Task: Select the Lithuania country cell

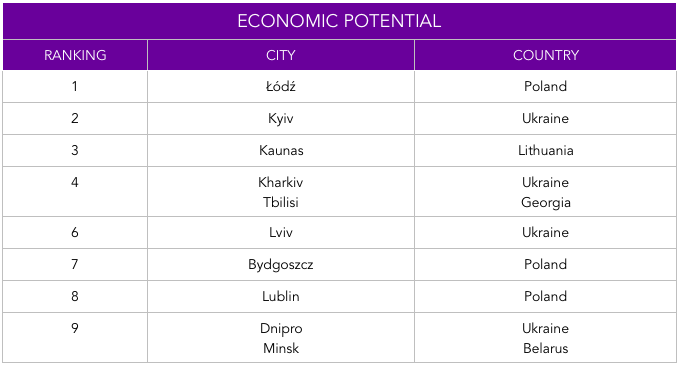Action: (545, 150)
